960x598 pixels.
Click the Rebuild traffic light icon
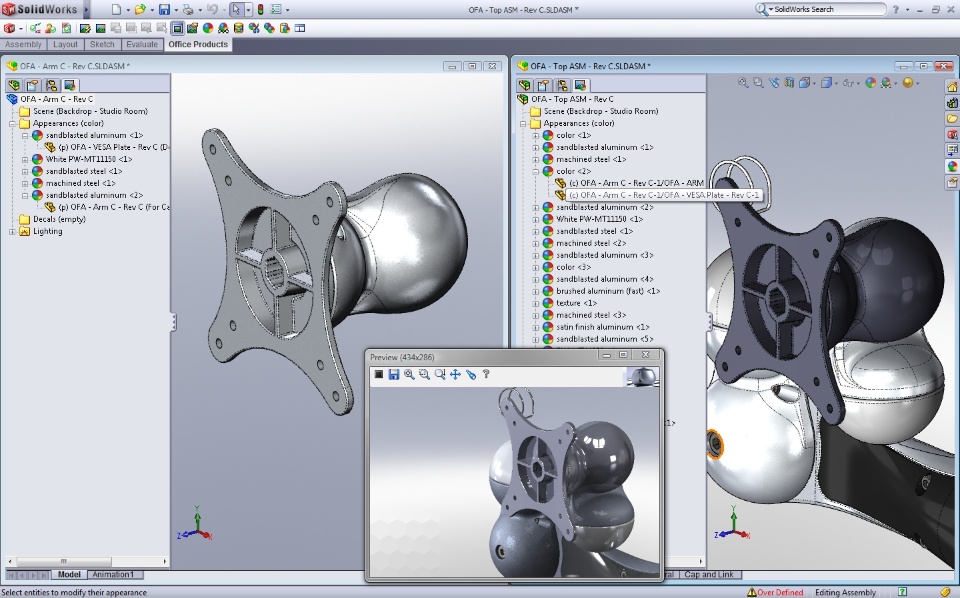260,9
